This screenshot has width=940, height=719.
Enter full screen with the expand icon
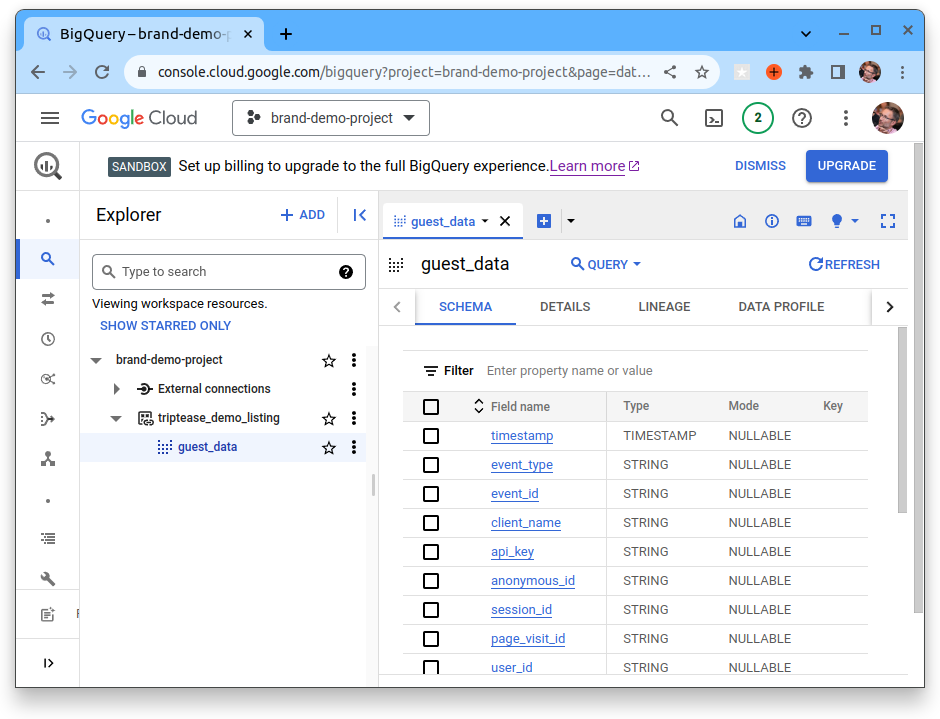pos(888,221)
